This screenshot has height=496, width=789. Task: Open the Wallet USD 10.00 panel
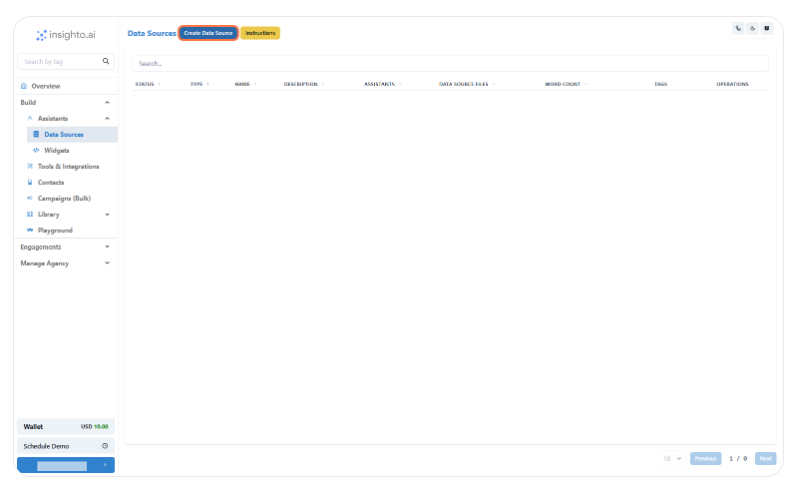[66, 427]
